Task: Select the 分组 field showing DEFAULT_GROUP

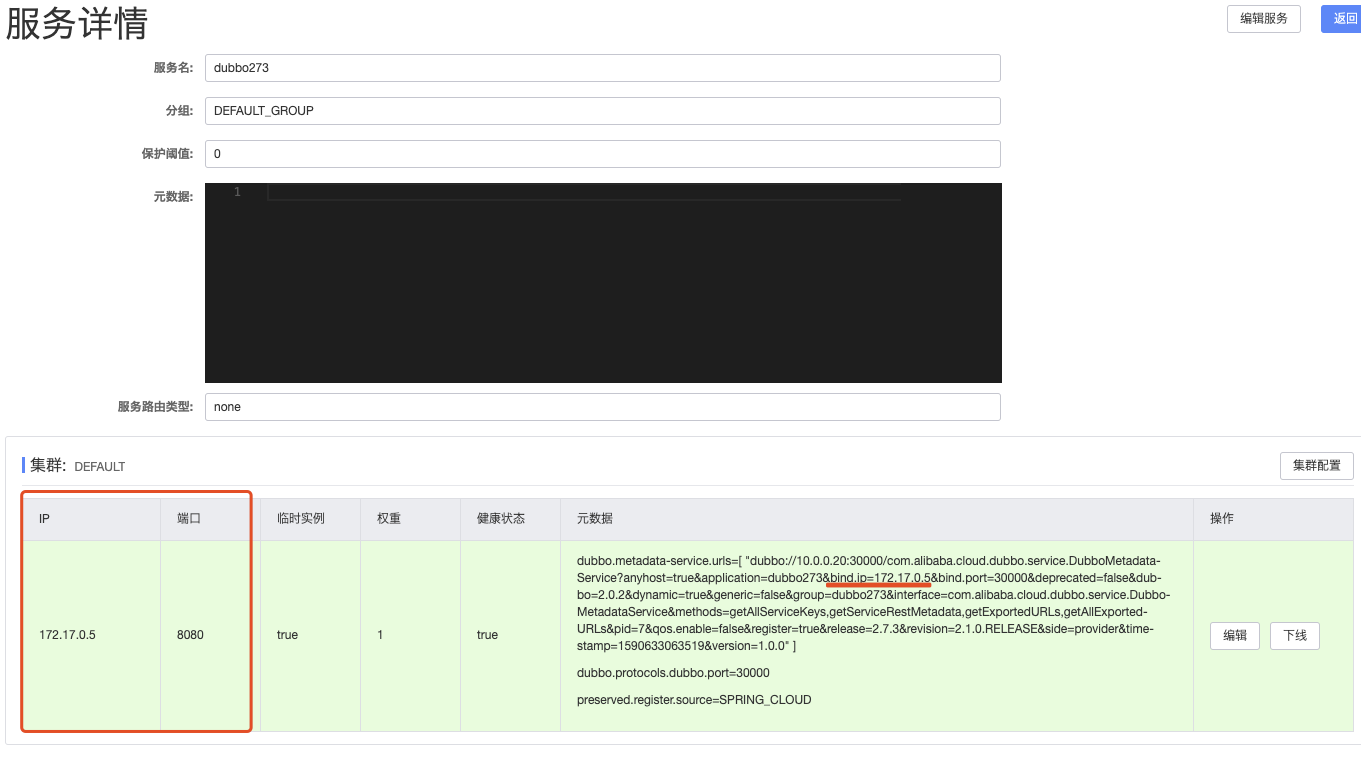Action: (x=600, y=110)
